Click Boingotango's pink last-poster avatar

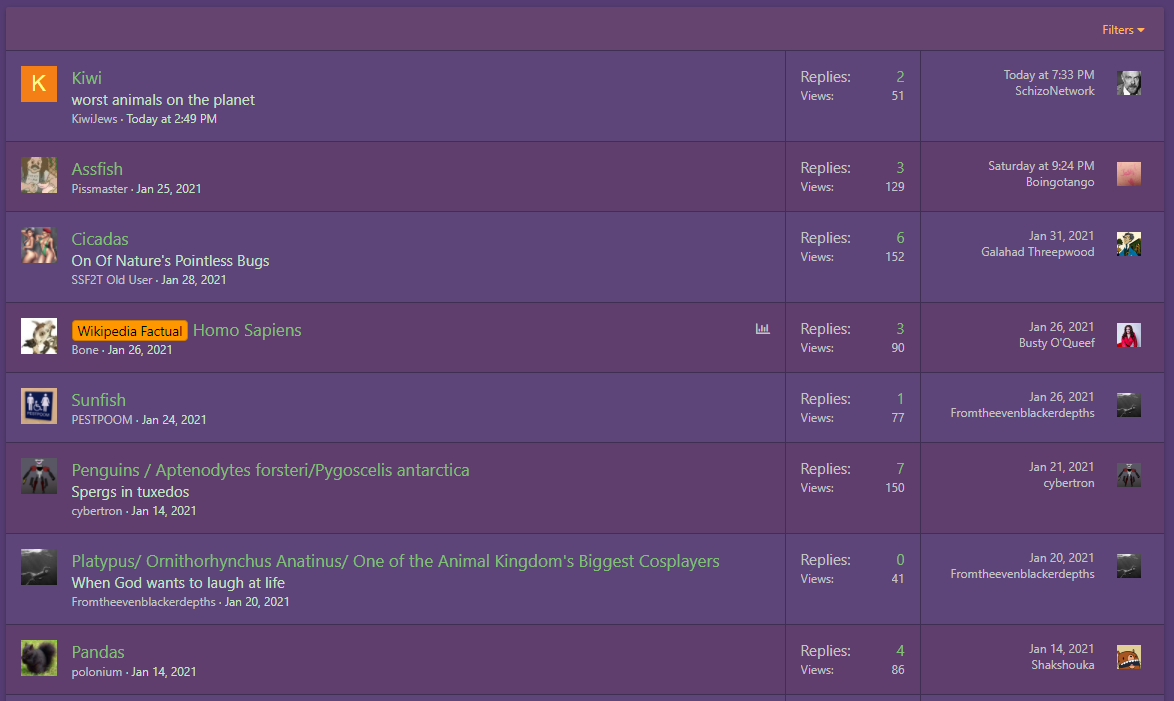(x=1129, y=174)
